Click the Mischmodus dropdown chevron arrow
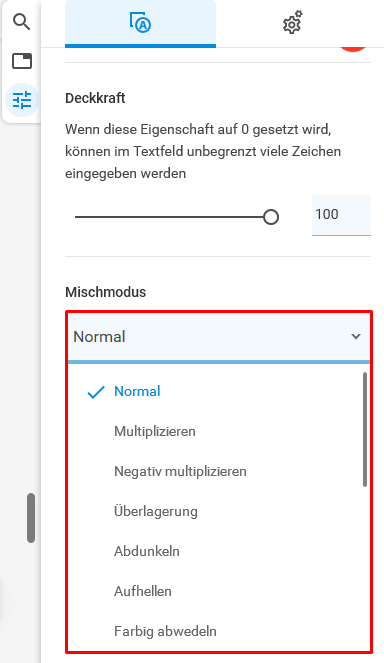This screenshot has width=384, height=663. [x=356, y=337]
